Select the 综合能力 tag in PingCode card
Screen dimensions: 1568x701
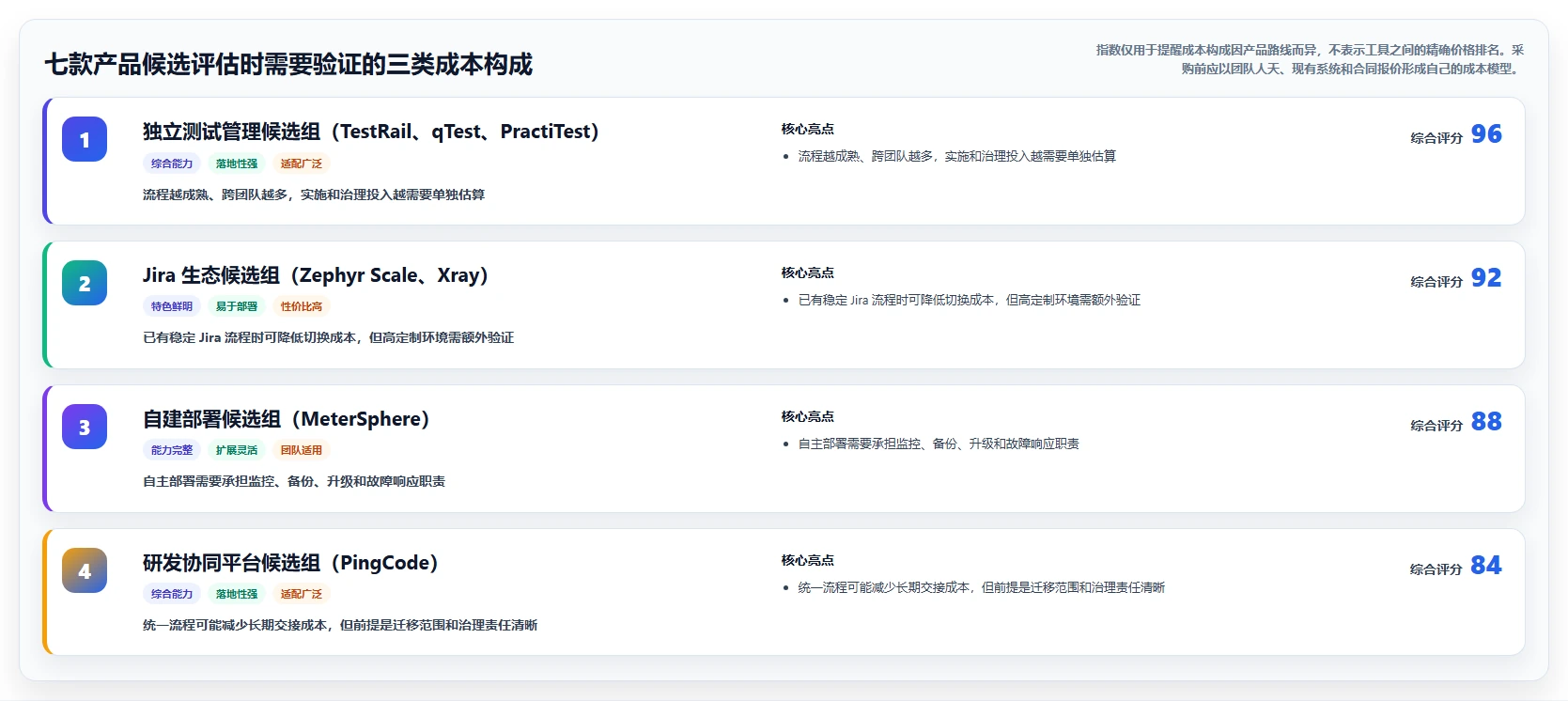(x=172, y=594)
